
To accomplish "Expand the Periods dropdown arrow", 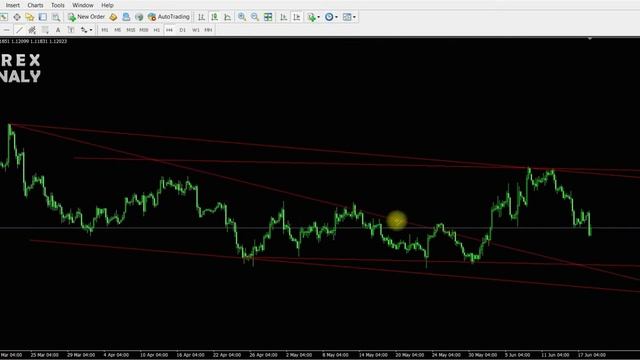I will 336,17.
